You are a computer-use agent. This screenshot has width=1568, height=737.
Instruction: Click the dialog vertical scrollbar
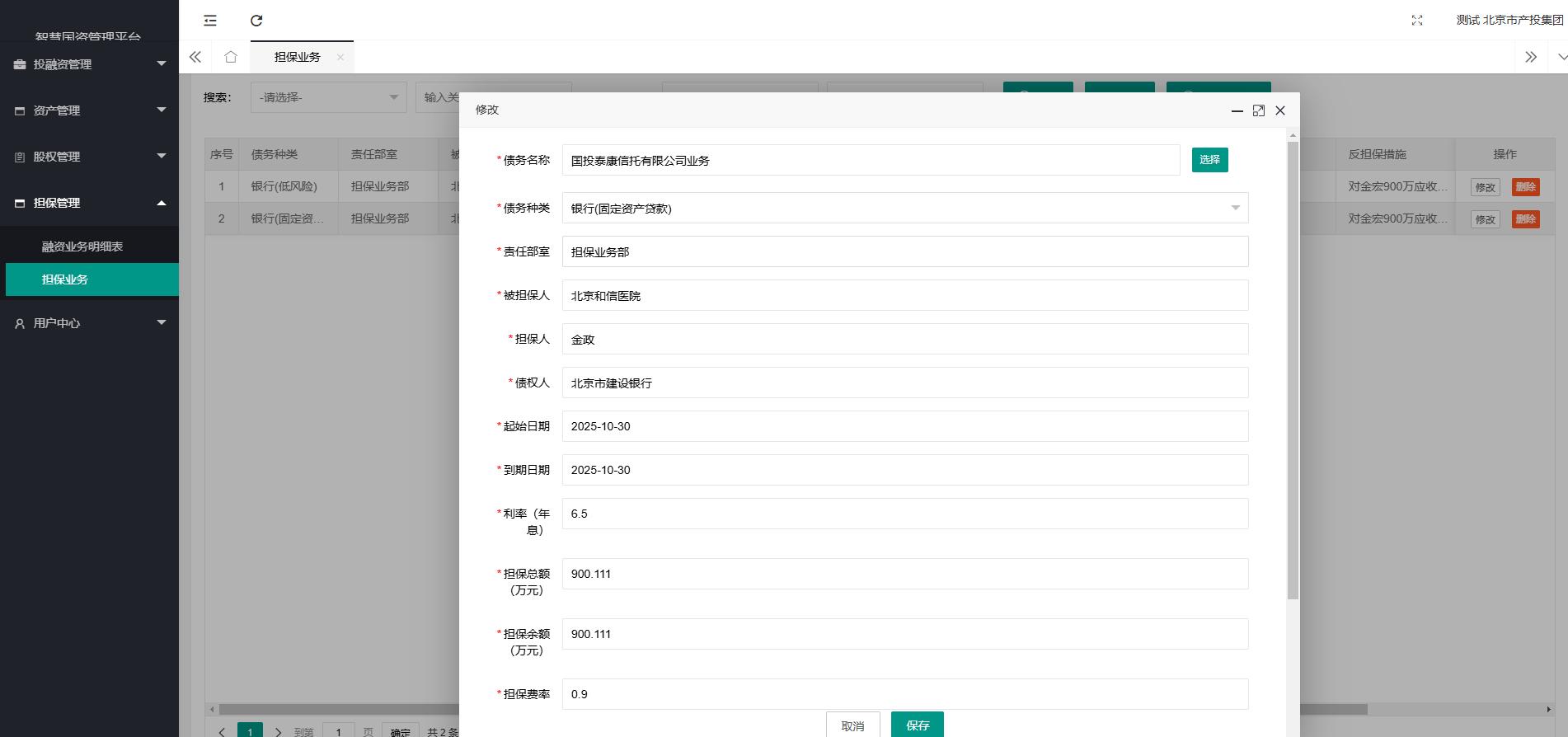tap(1292, 371)
